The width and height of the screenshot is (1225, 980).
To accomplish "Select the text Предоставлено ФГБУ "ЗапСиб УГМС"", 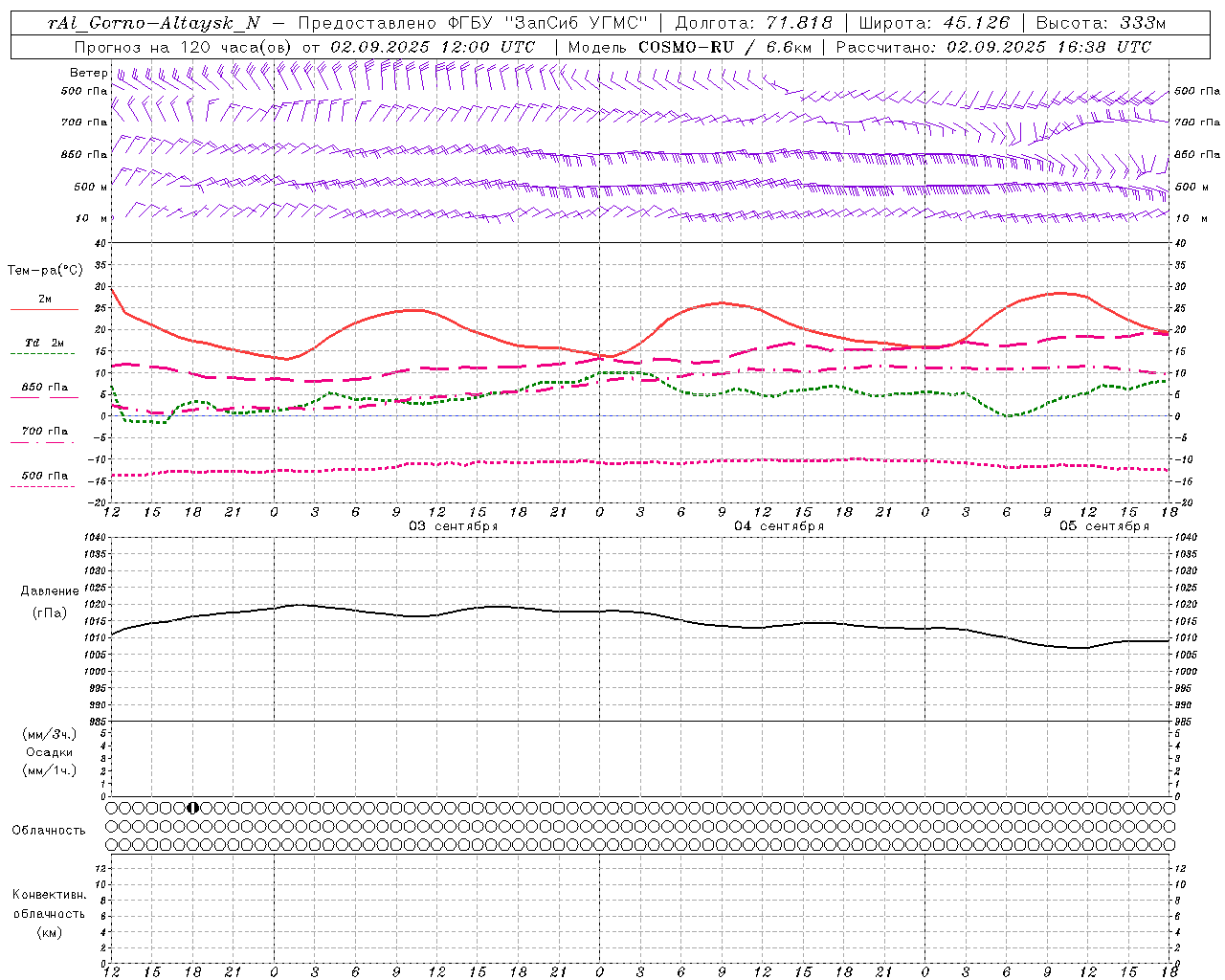I will [473, 24].
